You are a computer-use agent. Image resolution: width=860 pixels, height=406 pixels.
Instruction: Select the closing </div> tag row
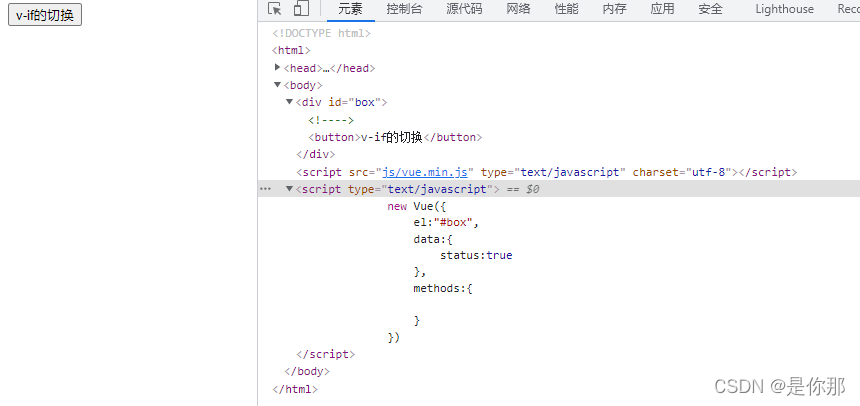pos(315,155)
